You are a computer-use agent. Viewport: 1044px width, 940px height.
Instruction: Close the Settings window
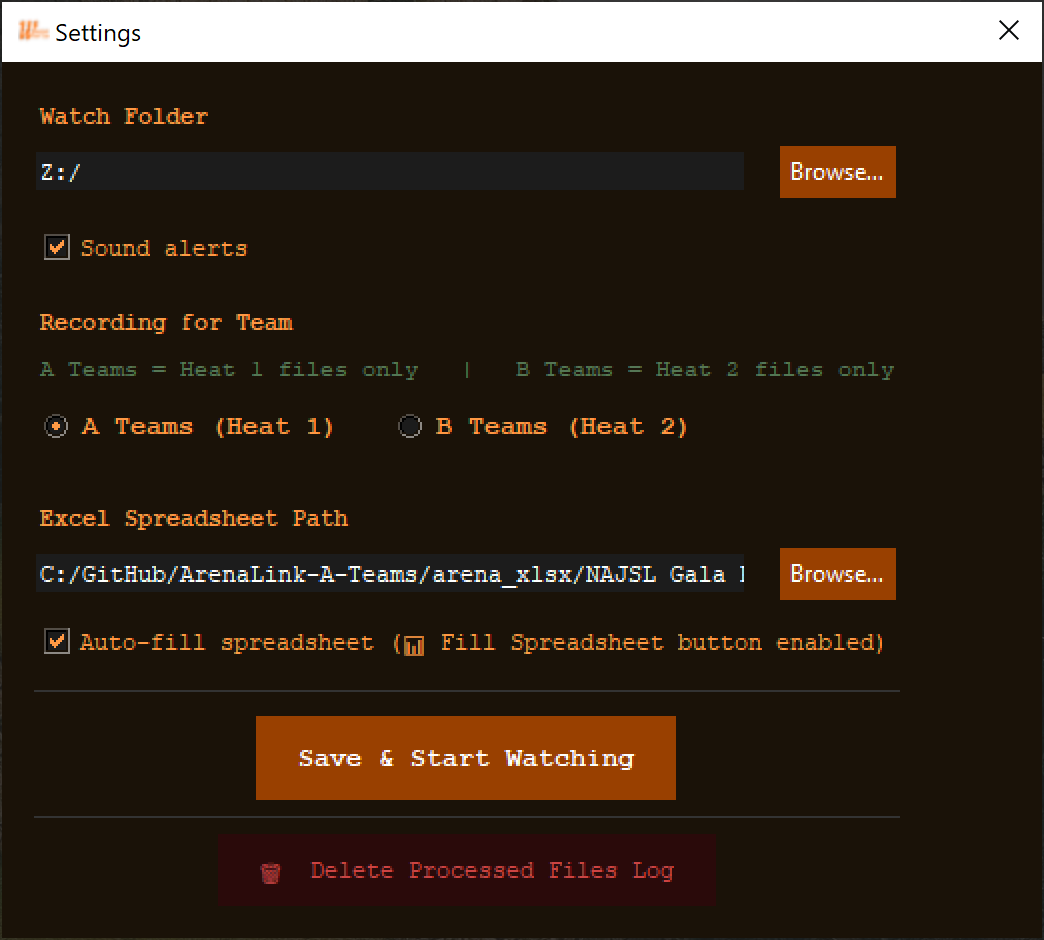coord(1009,30)
